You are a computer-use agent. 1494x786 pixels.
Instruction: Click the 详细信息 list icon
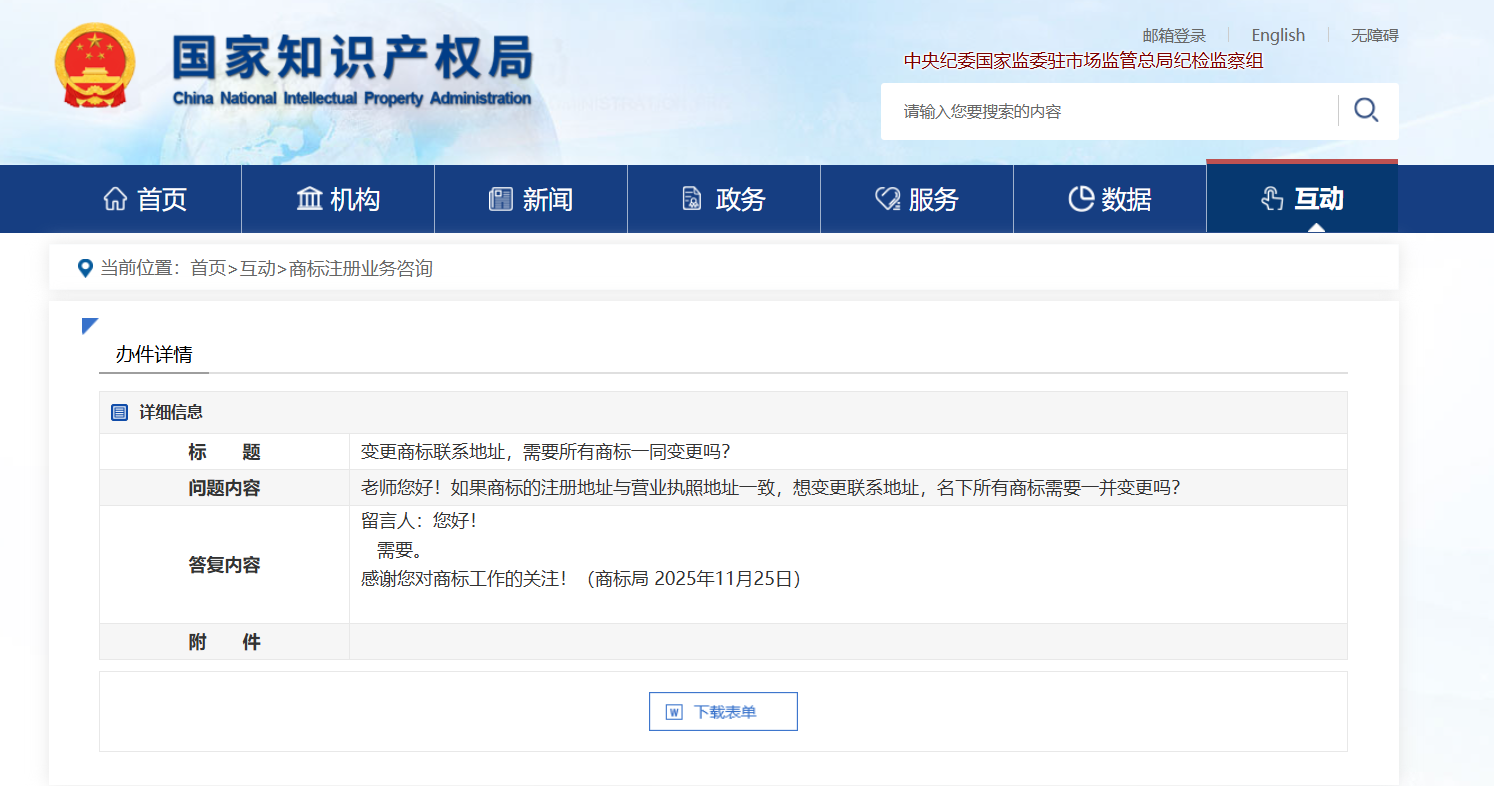coord(119,412)
